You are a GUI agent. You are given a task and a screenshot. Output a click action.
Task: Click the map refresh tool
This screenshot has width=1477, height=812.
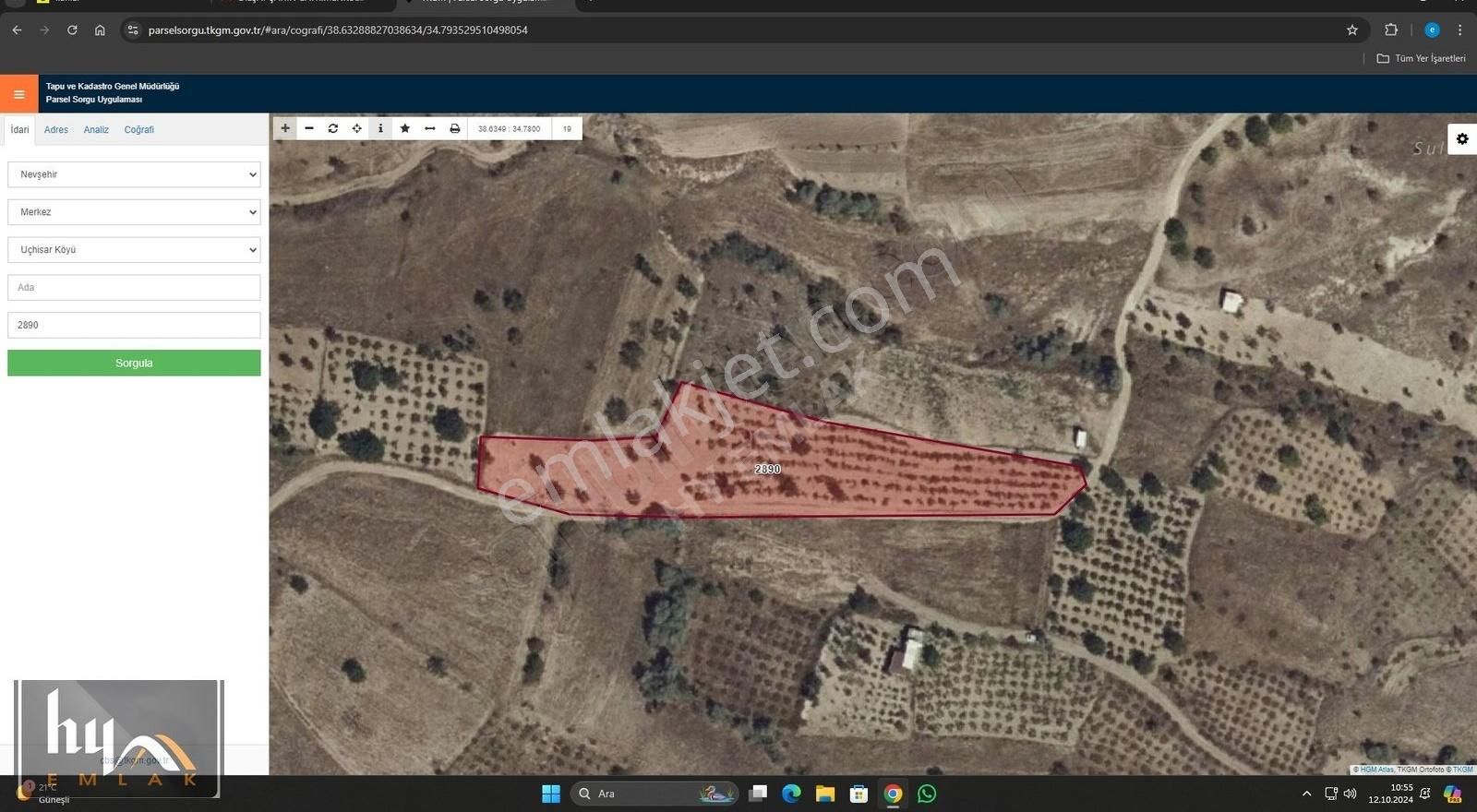[x=333, y=128]
